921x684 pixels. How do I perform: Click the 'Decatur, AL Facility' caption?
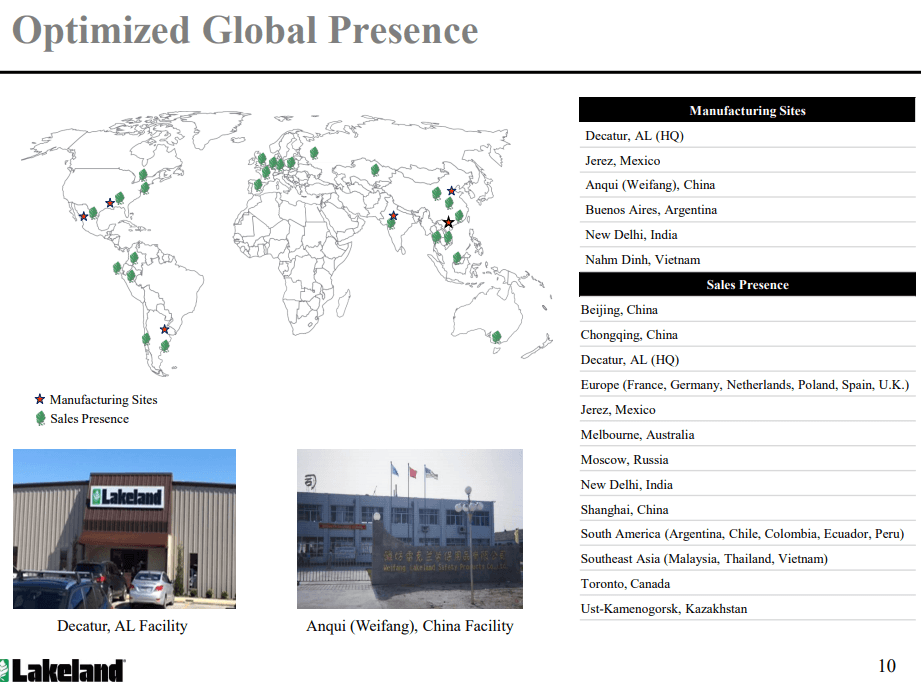(x=122, y=626)
